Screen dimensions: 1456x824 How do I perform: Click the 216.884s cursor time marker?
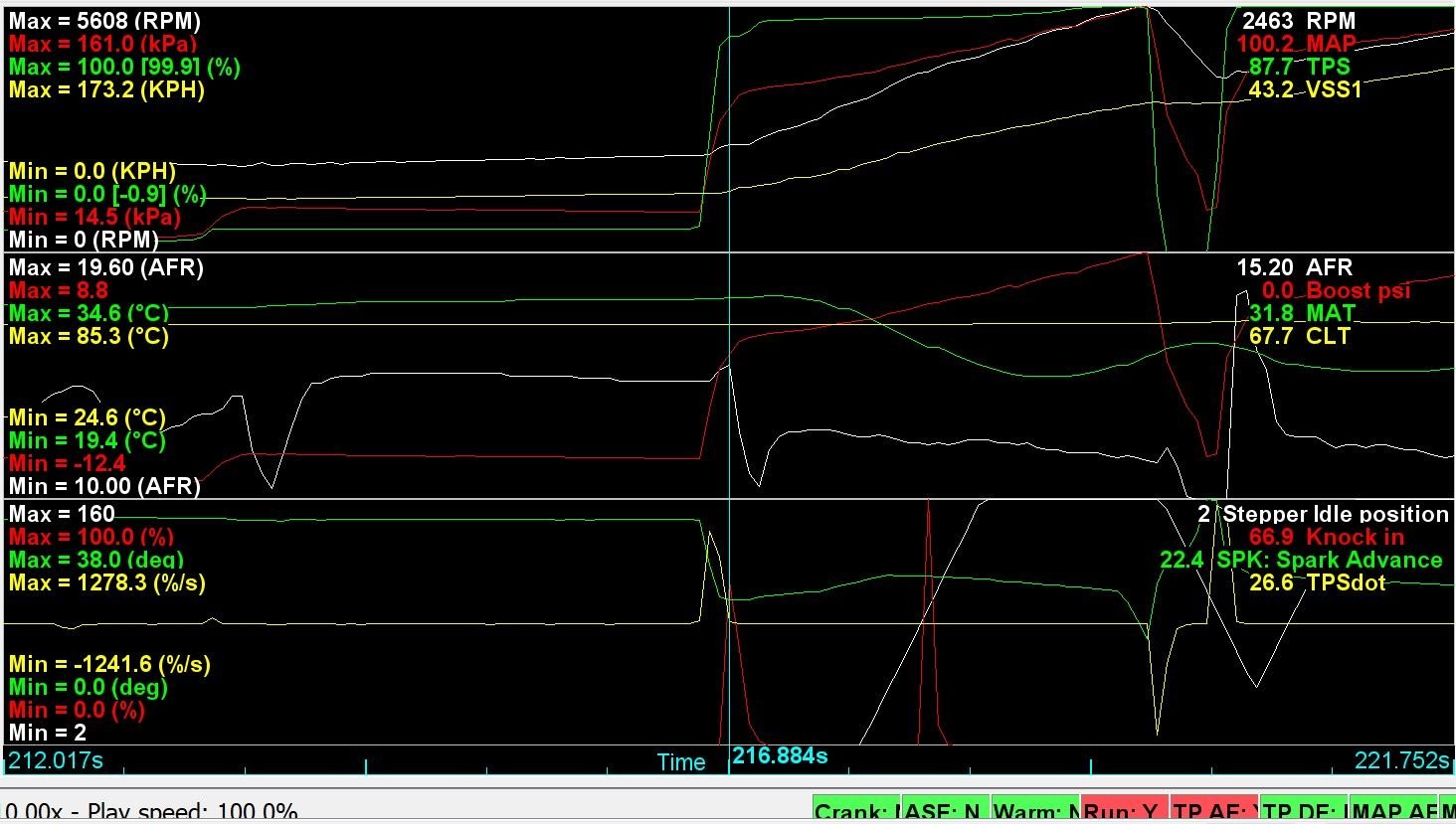(780, 756)
